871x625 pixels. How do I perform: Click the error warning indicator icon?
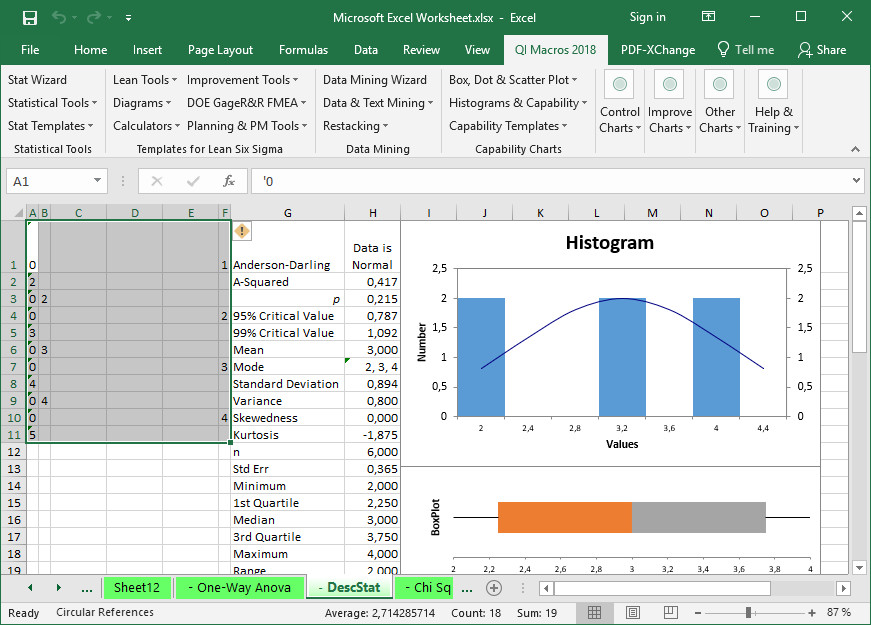point(242,231)
